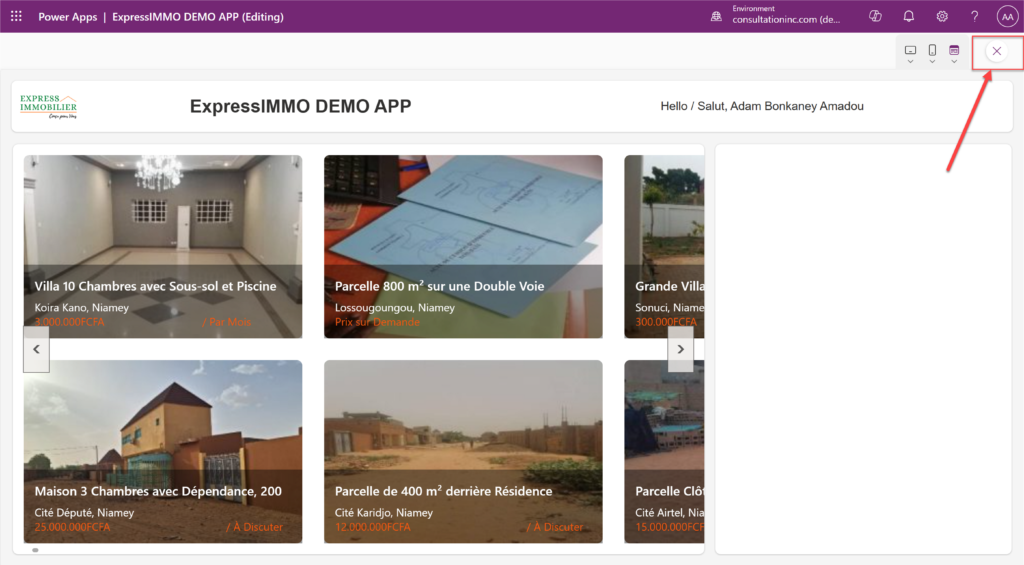Click the consultationinc.com environment name

pos(786,20)
